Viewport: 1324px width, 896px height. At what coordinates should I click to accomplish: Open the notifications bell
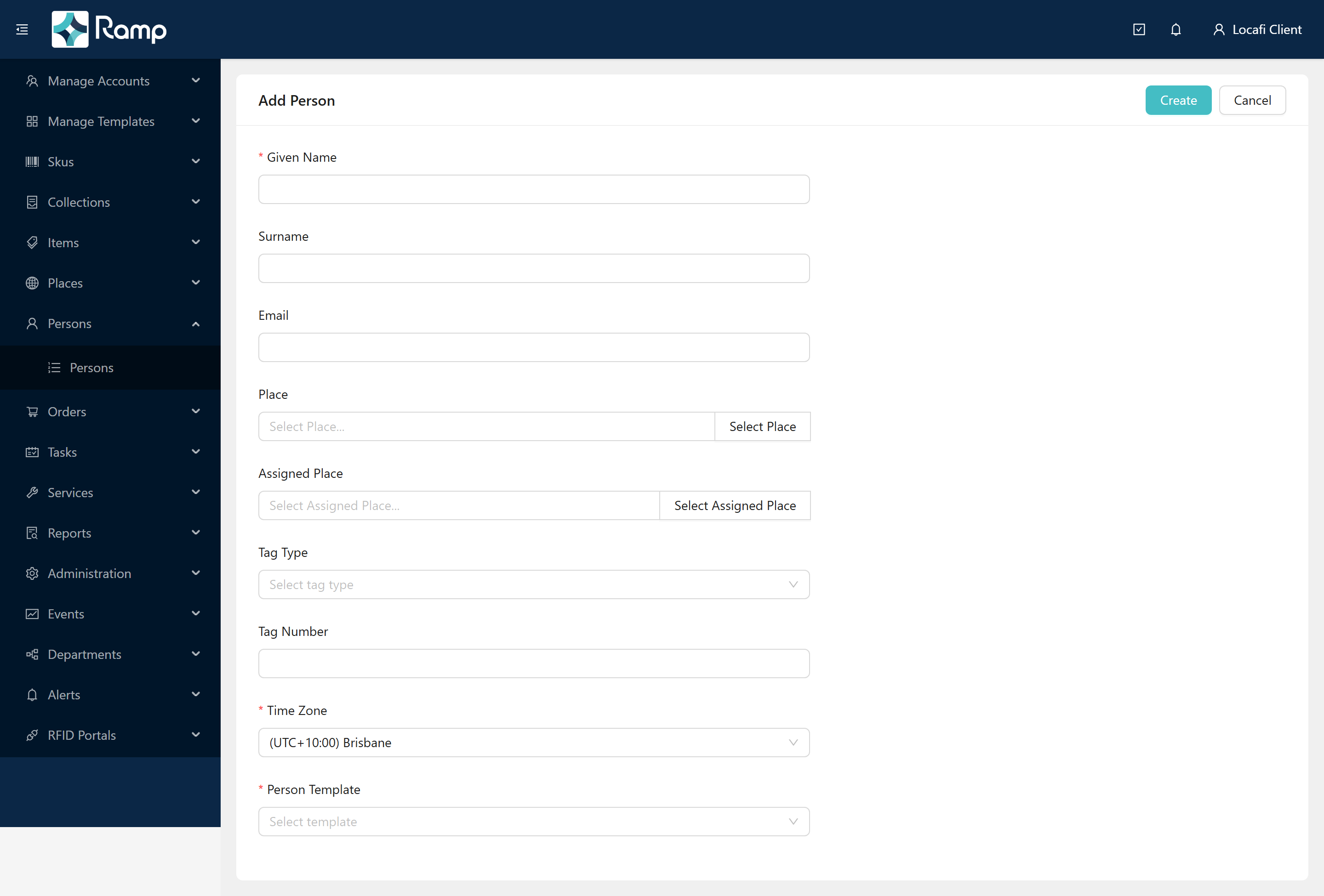click(1176, 29)
